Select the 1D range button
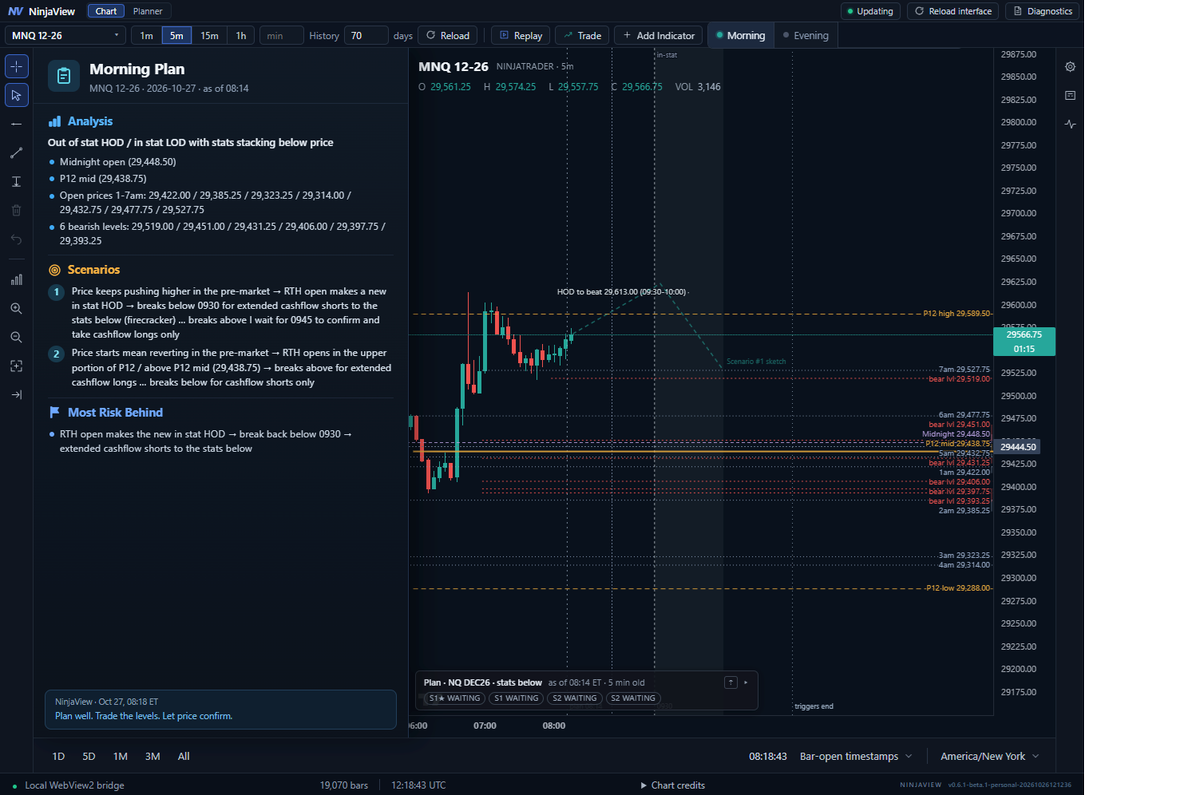Screen dimensions: 1200x795 [59, 756]
